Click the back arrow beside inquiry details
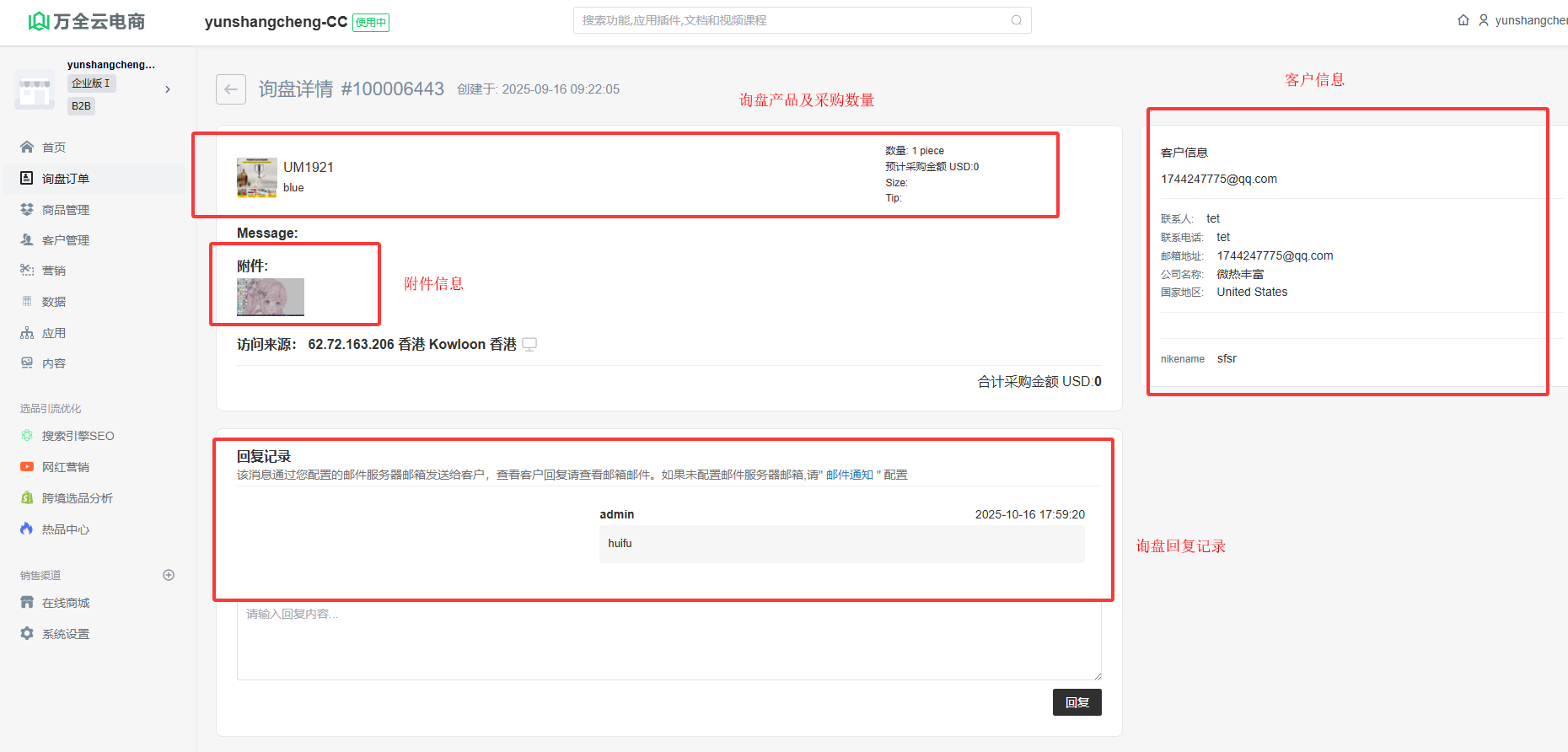The image size is (1568, 752). (230, 89)
